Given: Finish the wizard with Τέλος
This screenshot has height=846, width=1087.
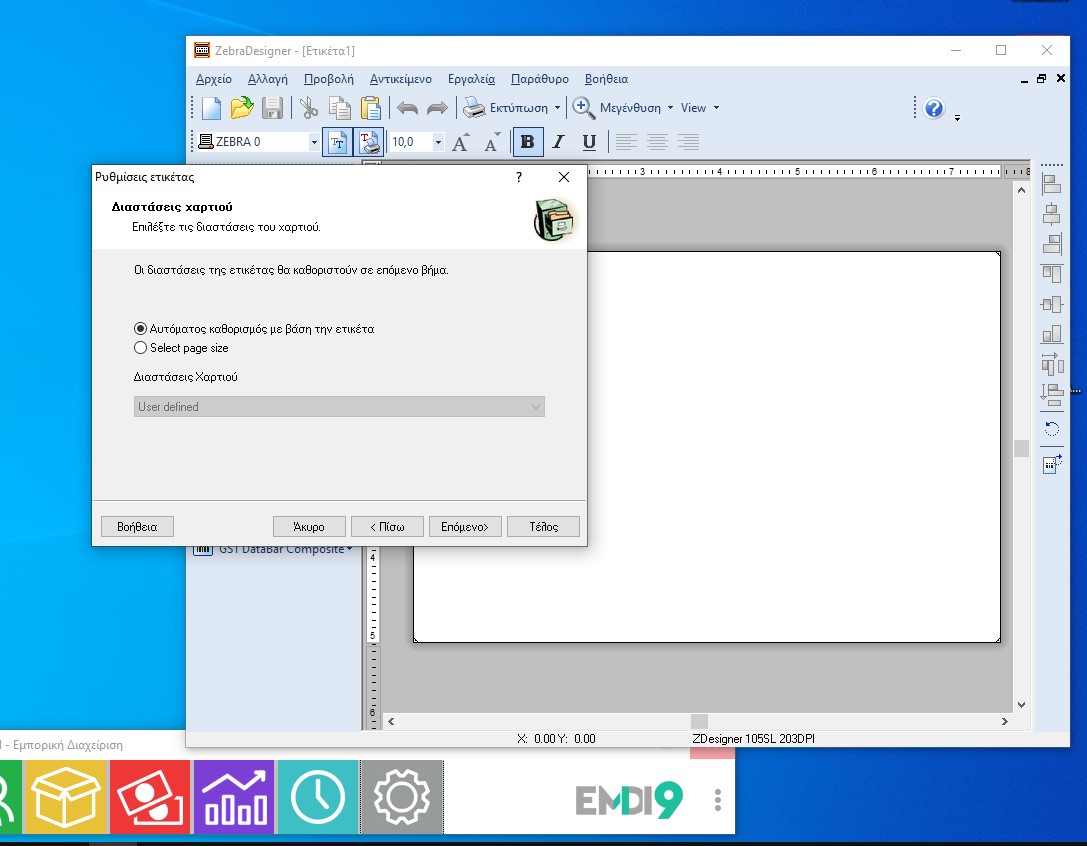Looking at the screenshot, I should point(544,526).
